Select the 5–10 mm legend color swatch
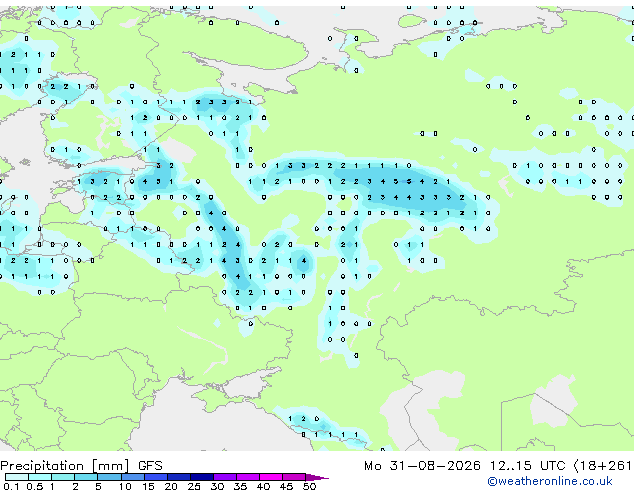 pos(109,477)
